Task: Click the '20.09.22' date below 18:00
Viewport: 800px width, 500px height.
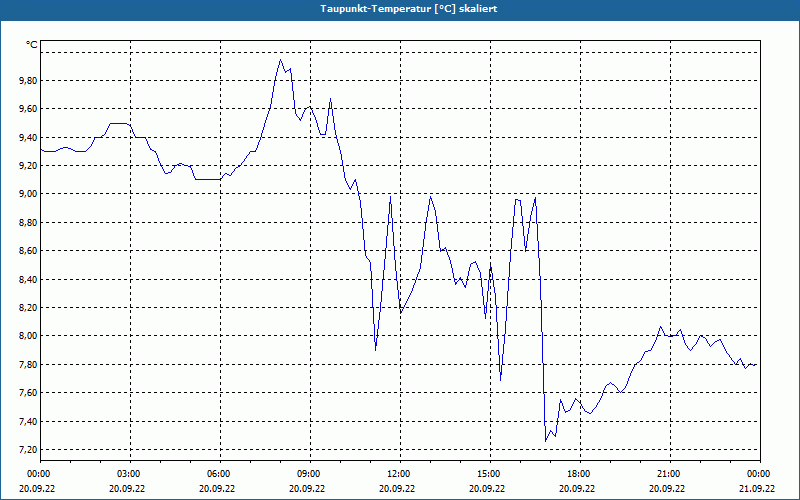Action: 577,488
